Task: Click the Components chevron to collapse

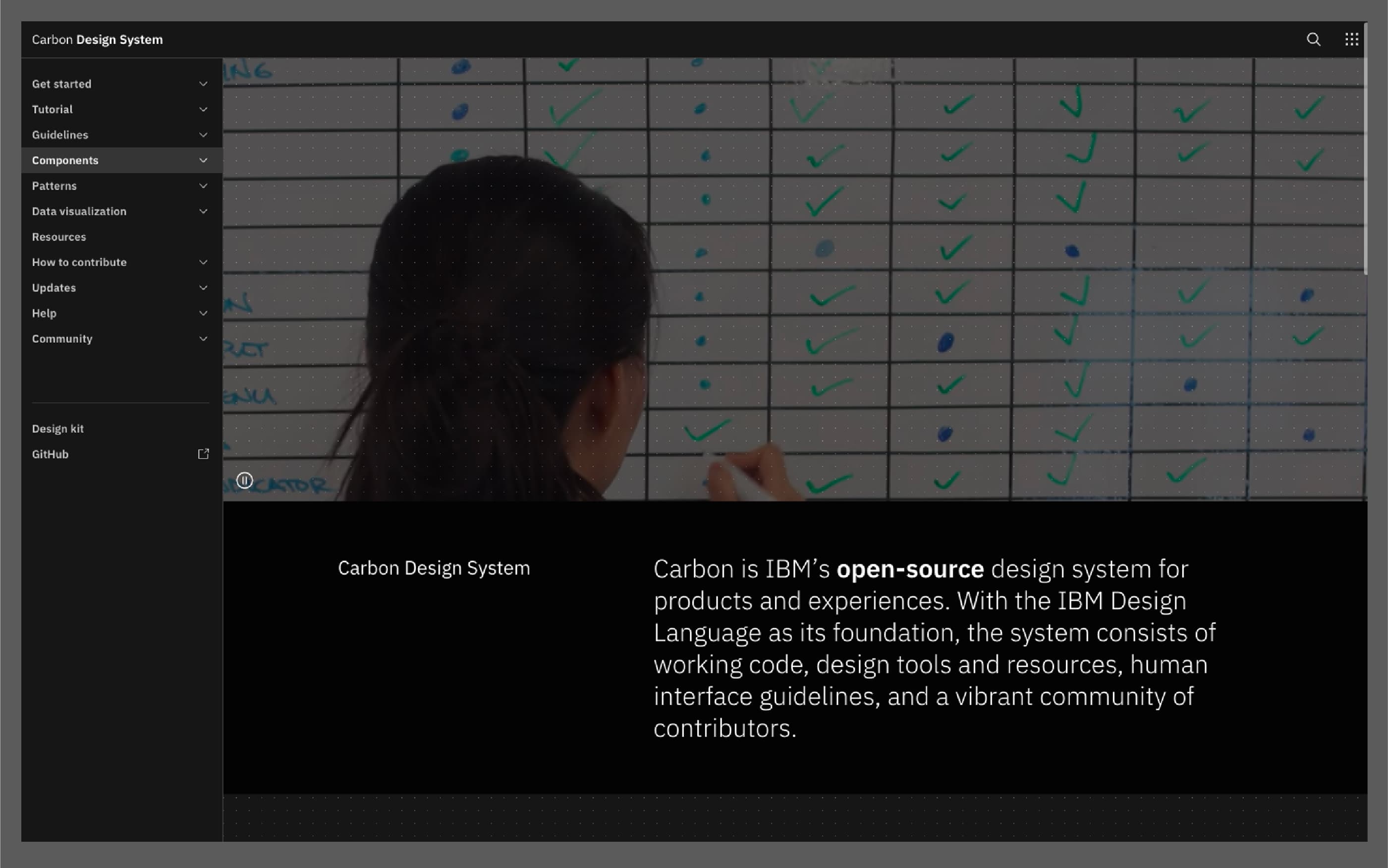Action: point(203,160)
